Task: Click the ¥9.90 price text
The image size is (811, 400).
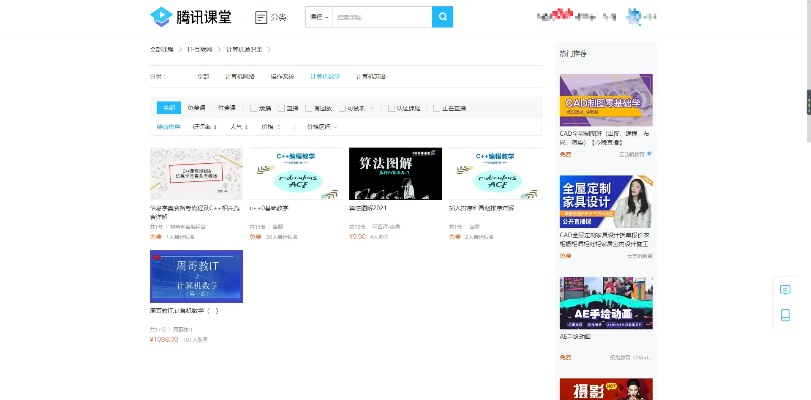Action: click(x=357, y=236)
